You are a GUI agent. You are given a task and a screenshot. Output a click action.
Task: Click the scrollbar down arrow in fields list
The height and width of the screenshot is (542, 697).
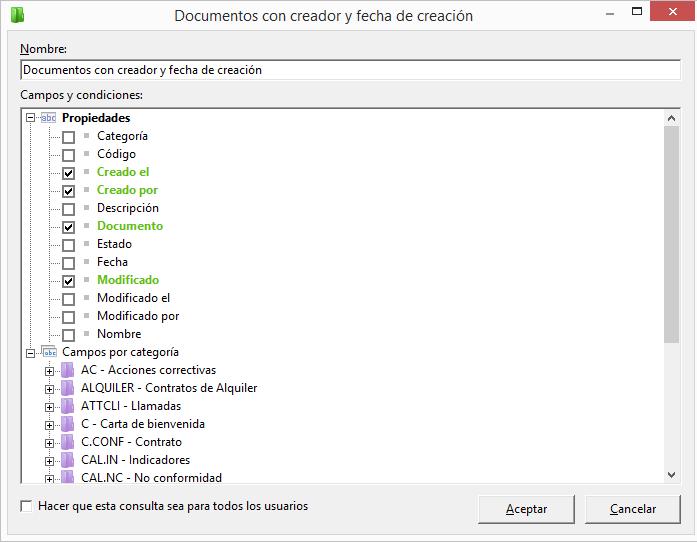pyautogui.click(x=672, y=475)
